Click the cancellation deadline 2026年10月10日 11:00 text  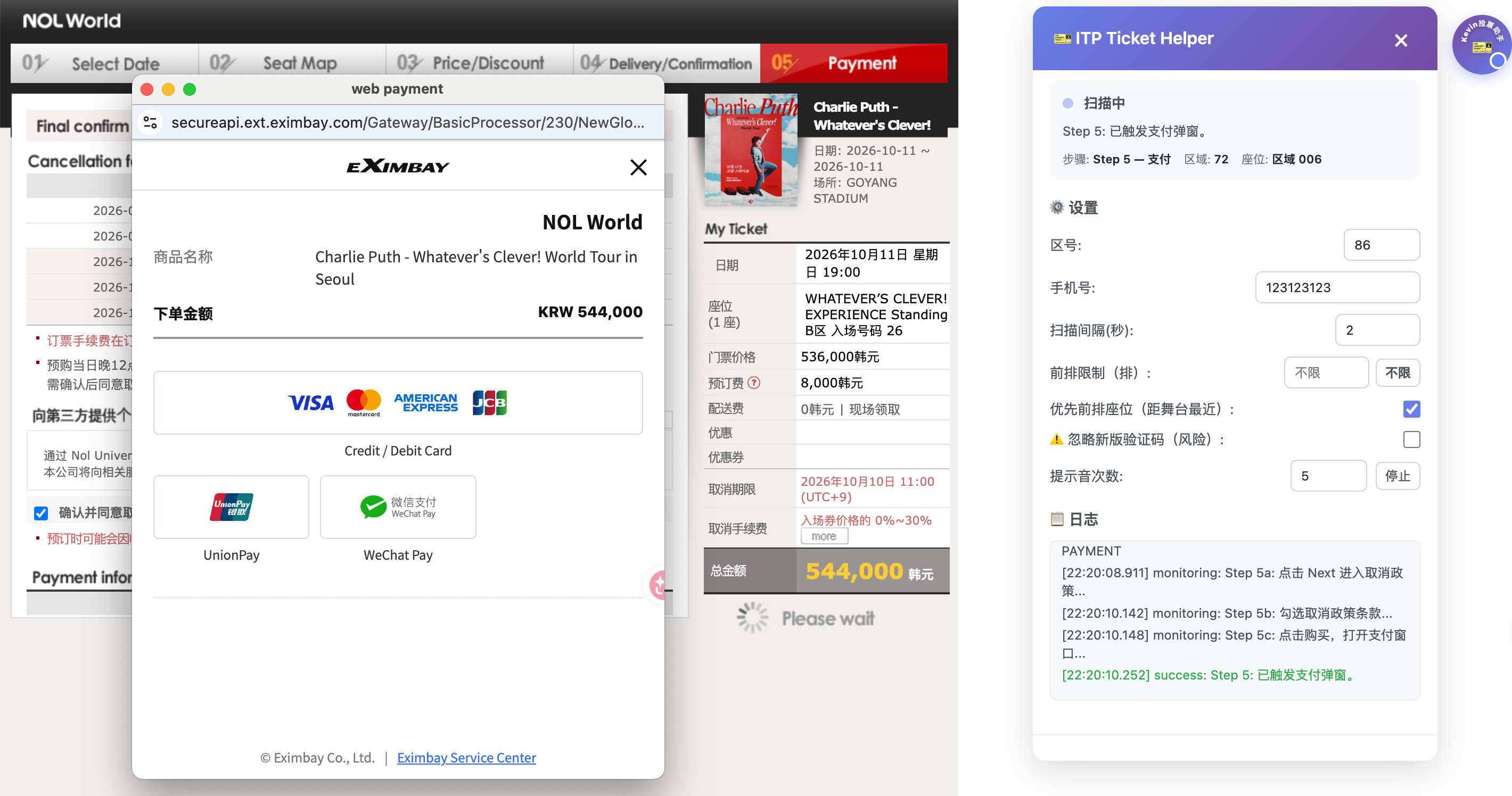[x=867, y=489]
